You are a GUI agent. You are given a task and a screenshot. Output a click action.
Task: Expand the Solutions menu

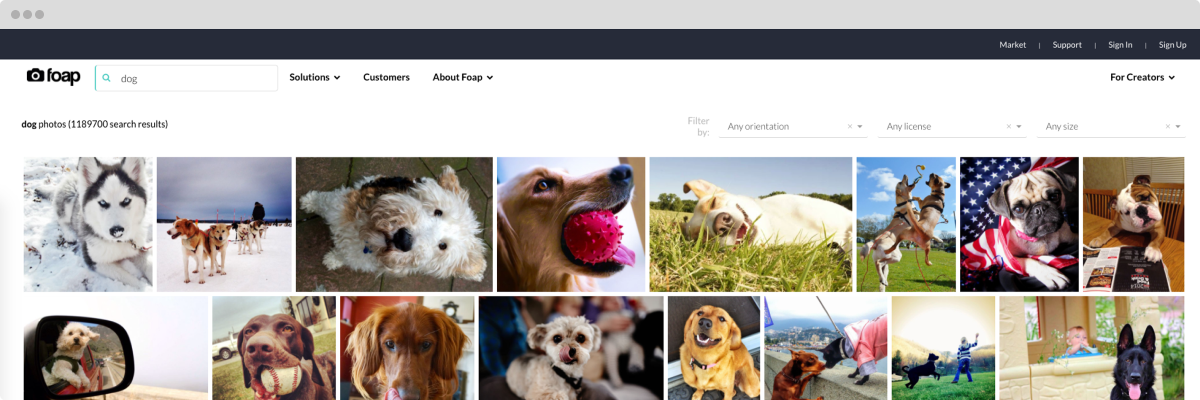click(315, 77)
